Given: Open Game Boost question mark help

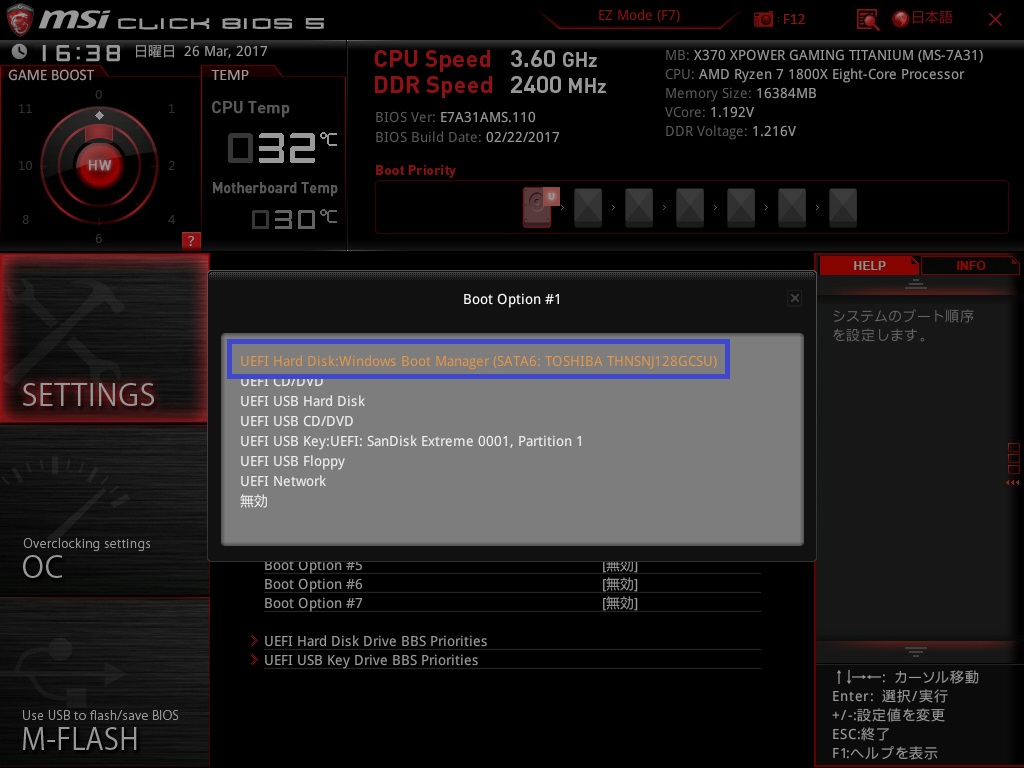Looking at the screenshot, I should tap(191, 240).
